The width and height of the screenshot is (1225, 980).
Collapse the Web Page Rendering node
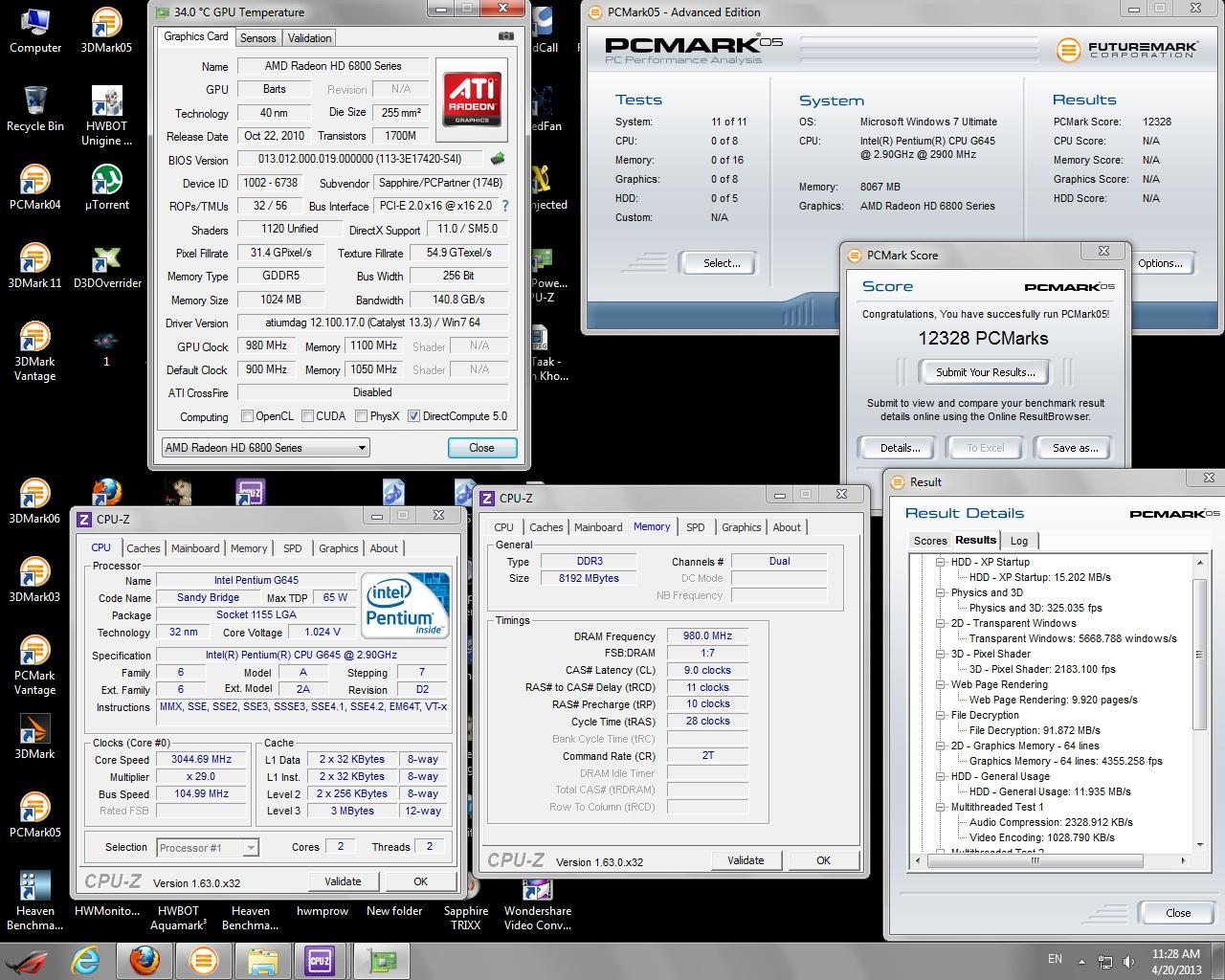coord(941,684)
